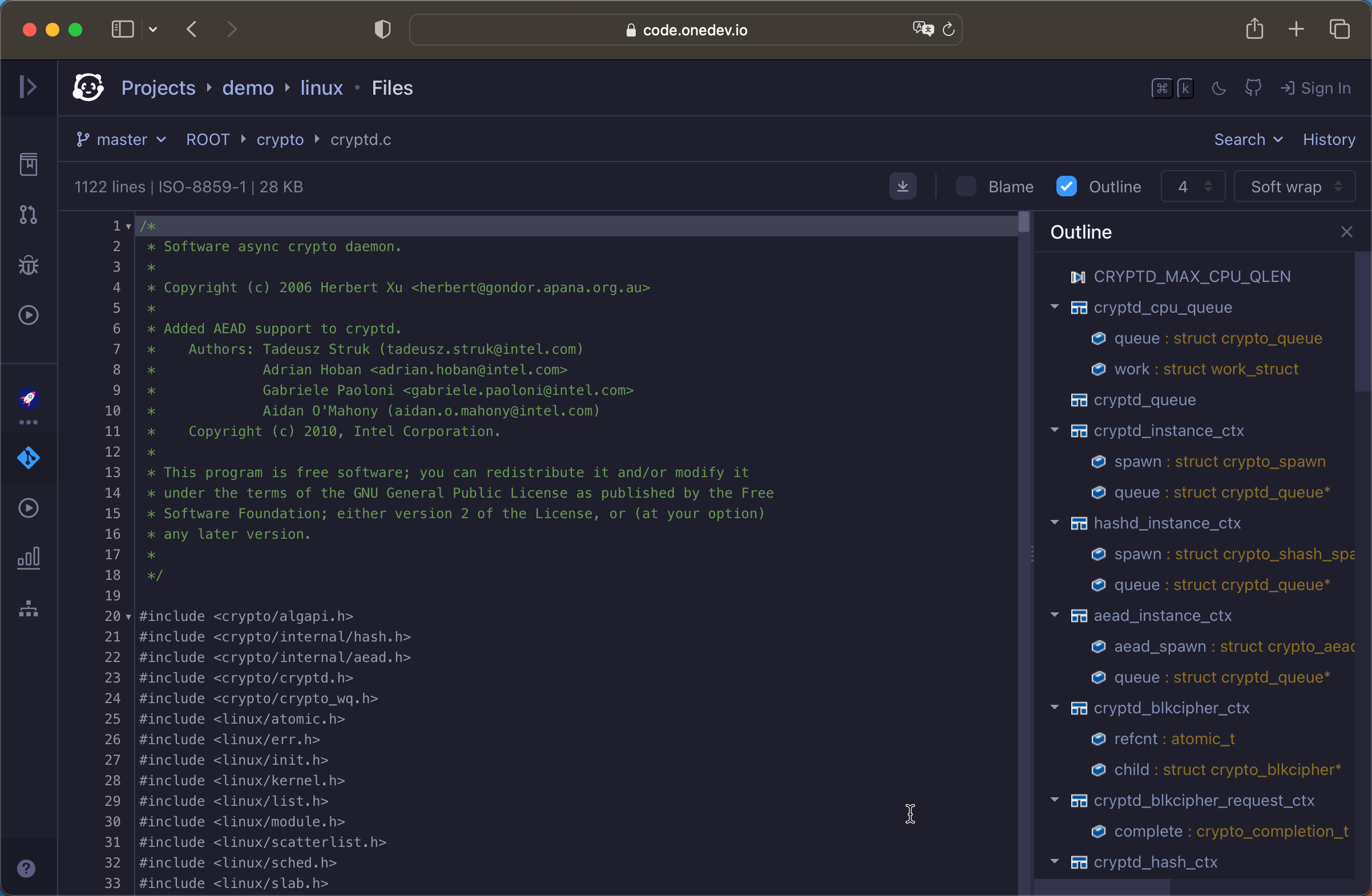Collapse the cryptd_cpu_queue outline entry
1372x896 pixels.
(1055, 306)
